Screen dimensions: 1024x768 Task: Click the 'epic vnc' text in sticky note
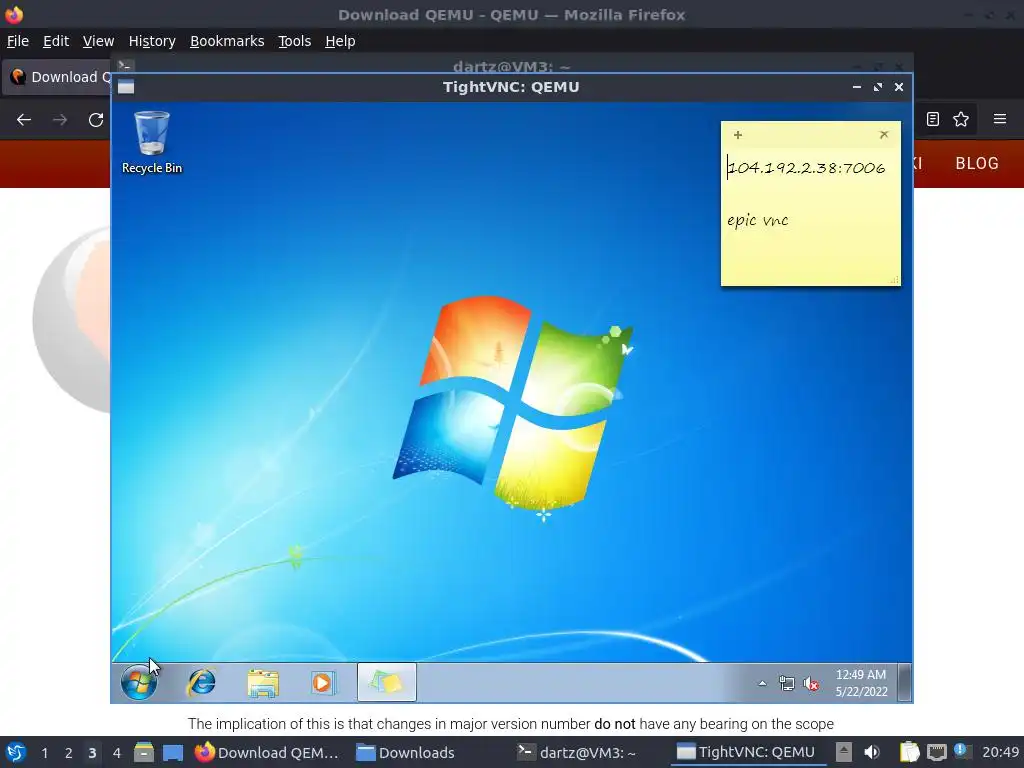click(x=758, y=220)
